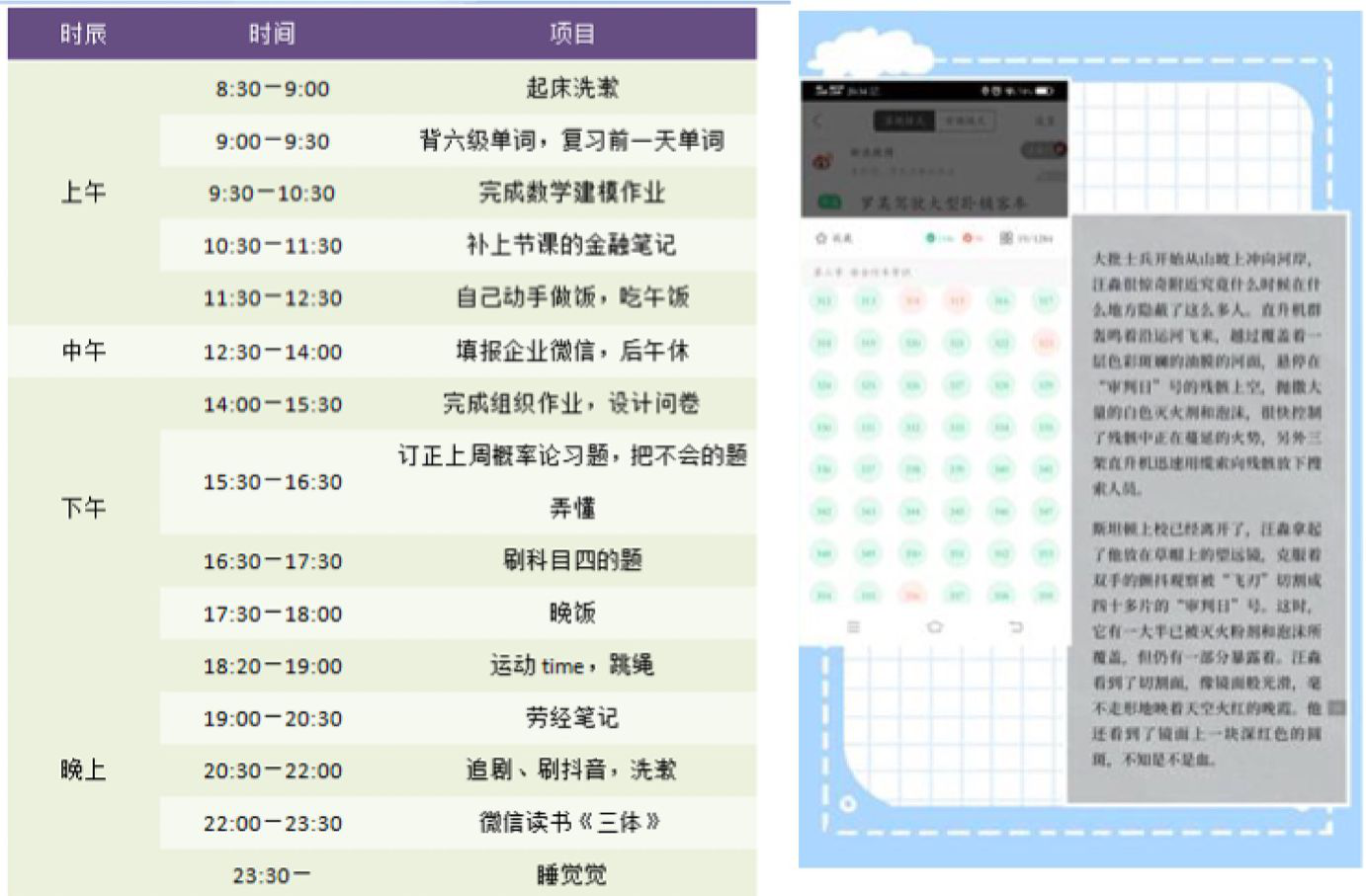Screen dimensions: 1366x896
Task: Tap the red wrong-count indicator
Action: (x=968, y=238)
